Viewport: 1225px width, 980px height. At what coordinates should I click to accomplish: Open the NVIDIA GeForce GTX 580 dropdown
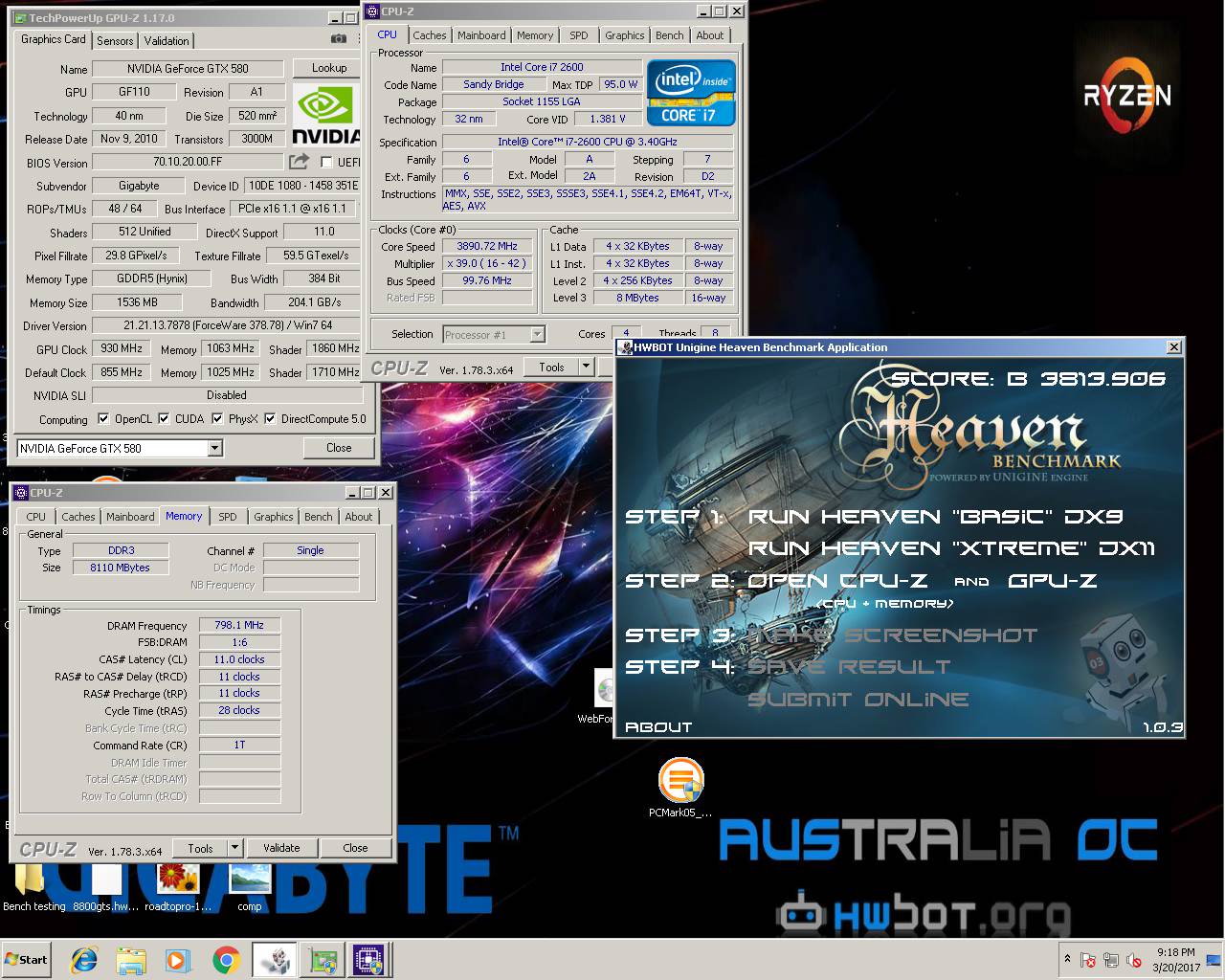tap(120, 448)
